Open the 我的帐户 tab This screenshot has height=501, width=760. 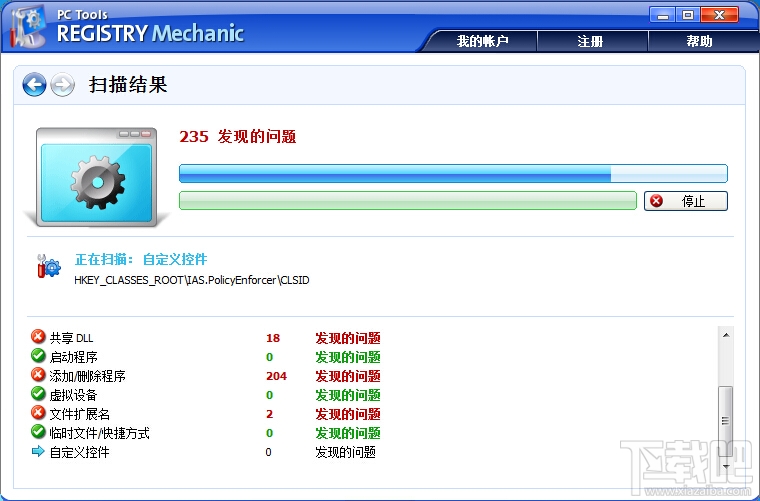point(483,41)
